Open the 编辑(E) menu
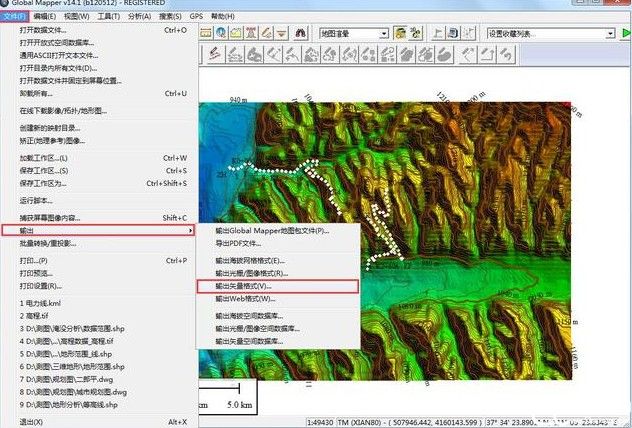The height and width of the screenshot is (428, 632). (x=44, y=16)
